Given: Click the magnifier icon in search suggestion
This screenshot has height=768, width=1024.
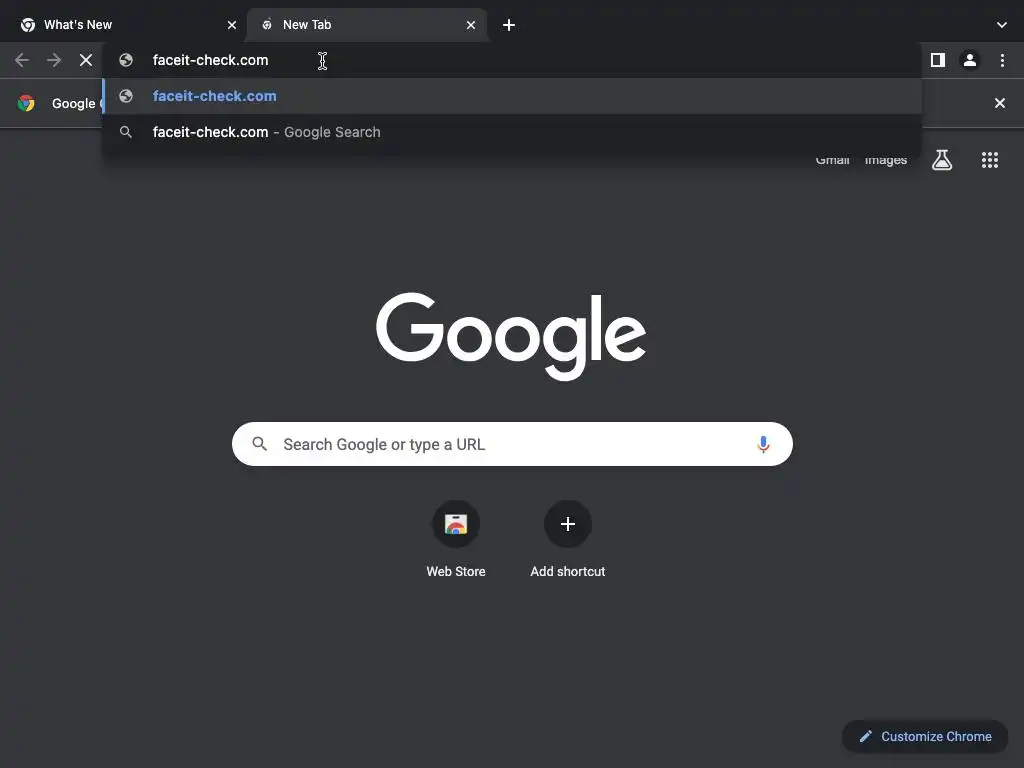Looking at the screenshot, I should point(126,132).
